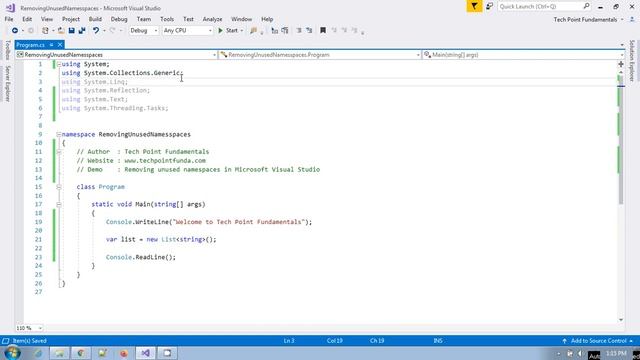Click the Decrease Indent toolbar icon

click(299, 31)
